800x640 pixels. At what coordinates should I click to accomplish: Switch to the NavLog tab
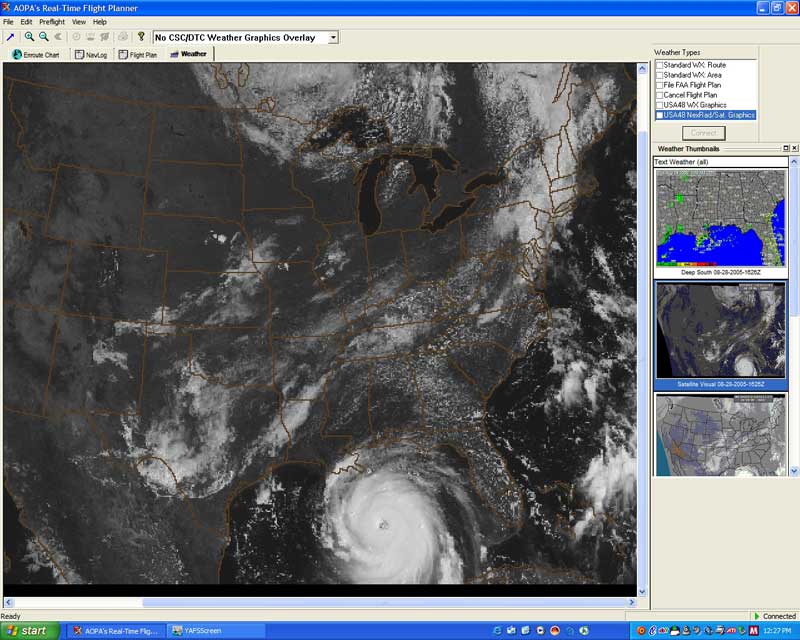coord(91,54)
